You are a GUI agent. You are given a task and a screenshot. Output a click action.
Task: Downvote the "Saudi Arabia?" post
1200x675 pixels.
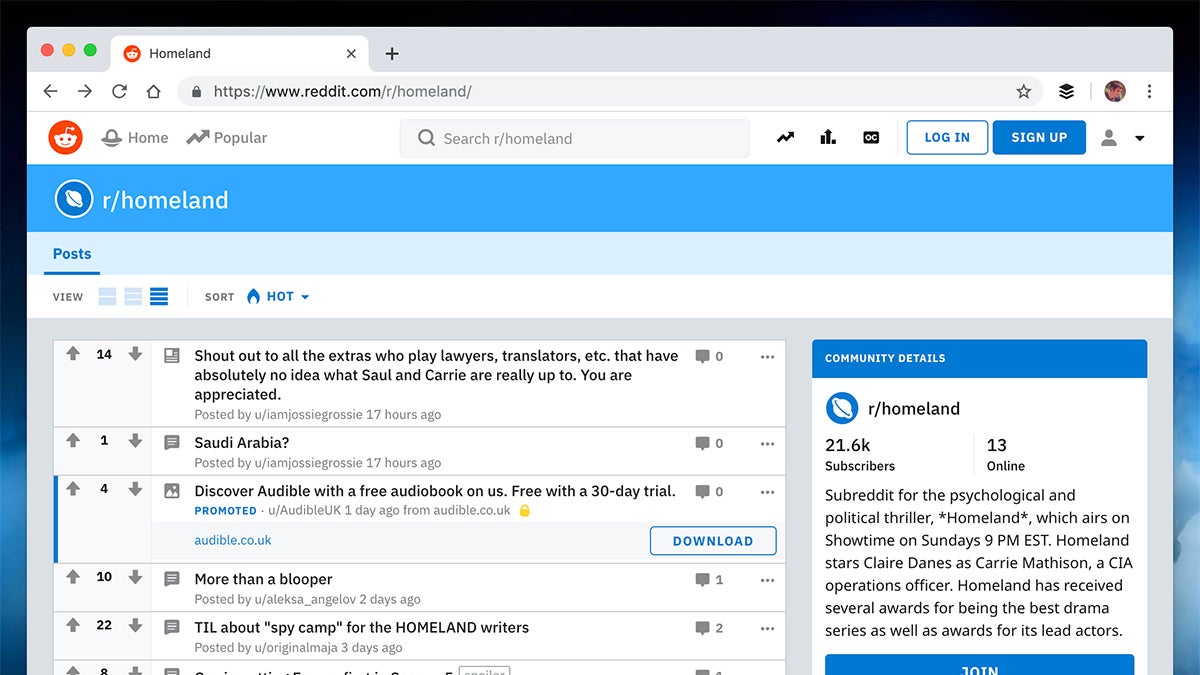tap(135, 441)
